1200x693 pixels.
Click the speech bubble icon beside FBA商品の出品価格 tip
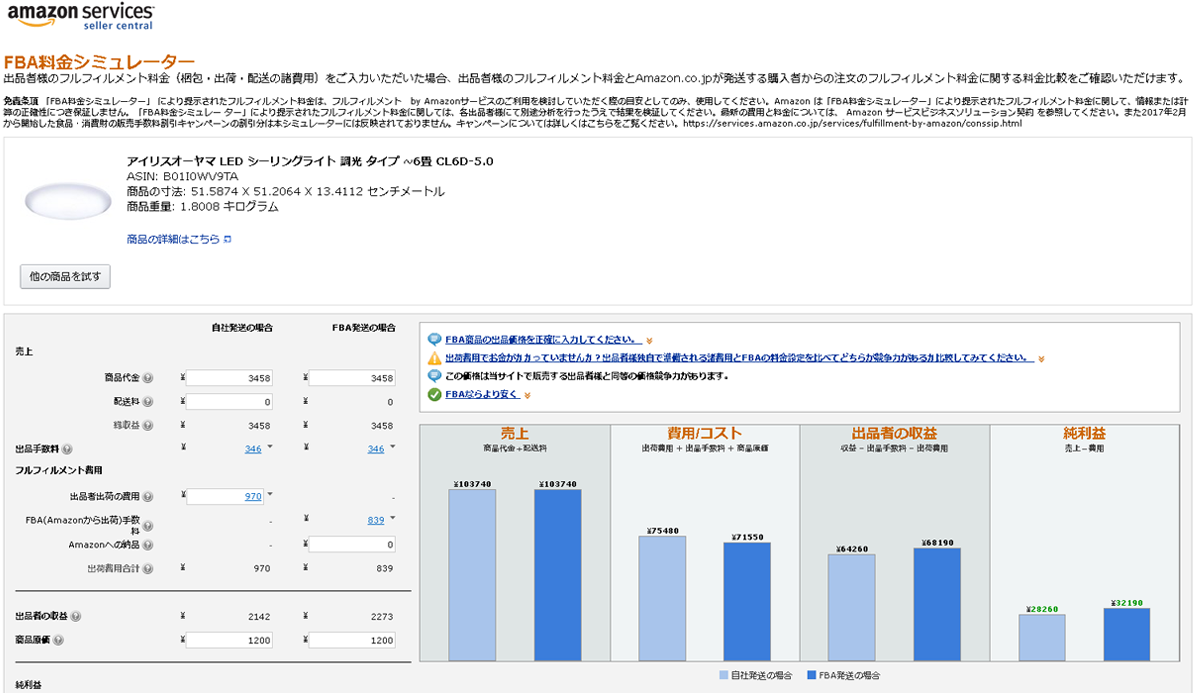click(434, 340)
